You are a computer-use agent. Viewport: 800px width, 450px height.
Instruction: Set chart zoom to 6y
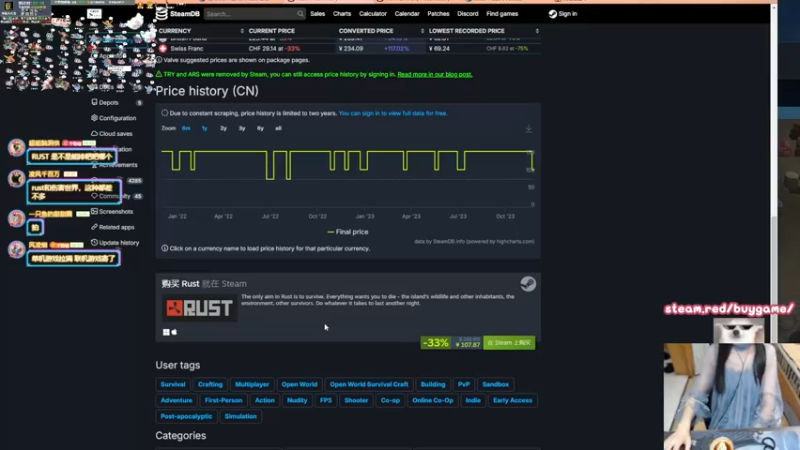point(260,128)
